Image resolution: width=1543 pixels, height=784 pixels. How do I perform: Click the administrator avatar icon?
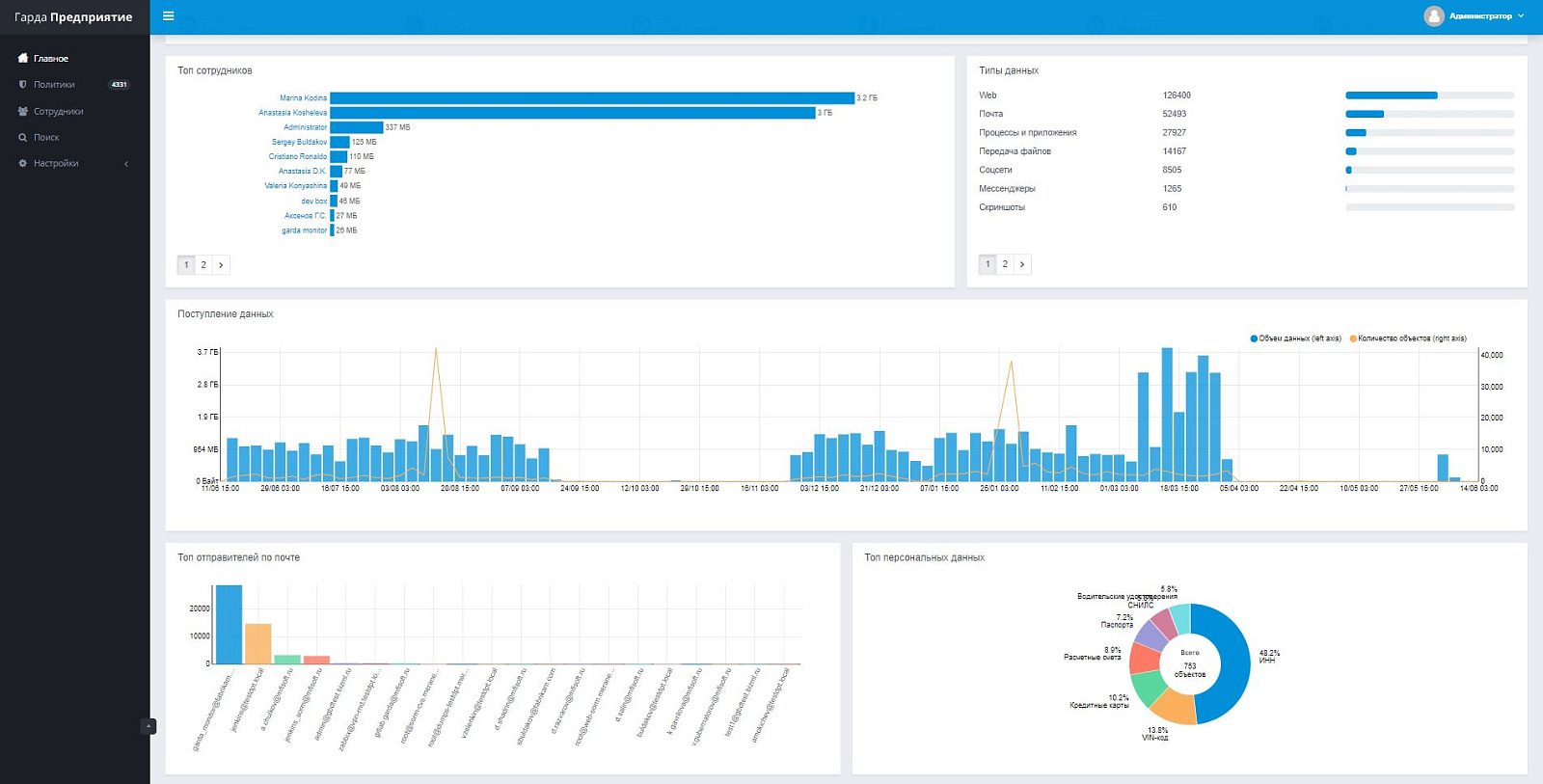tap(1434, 15)
